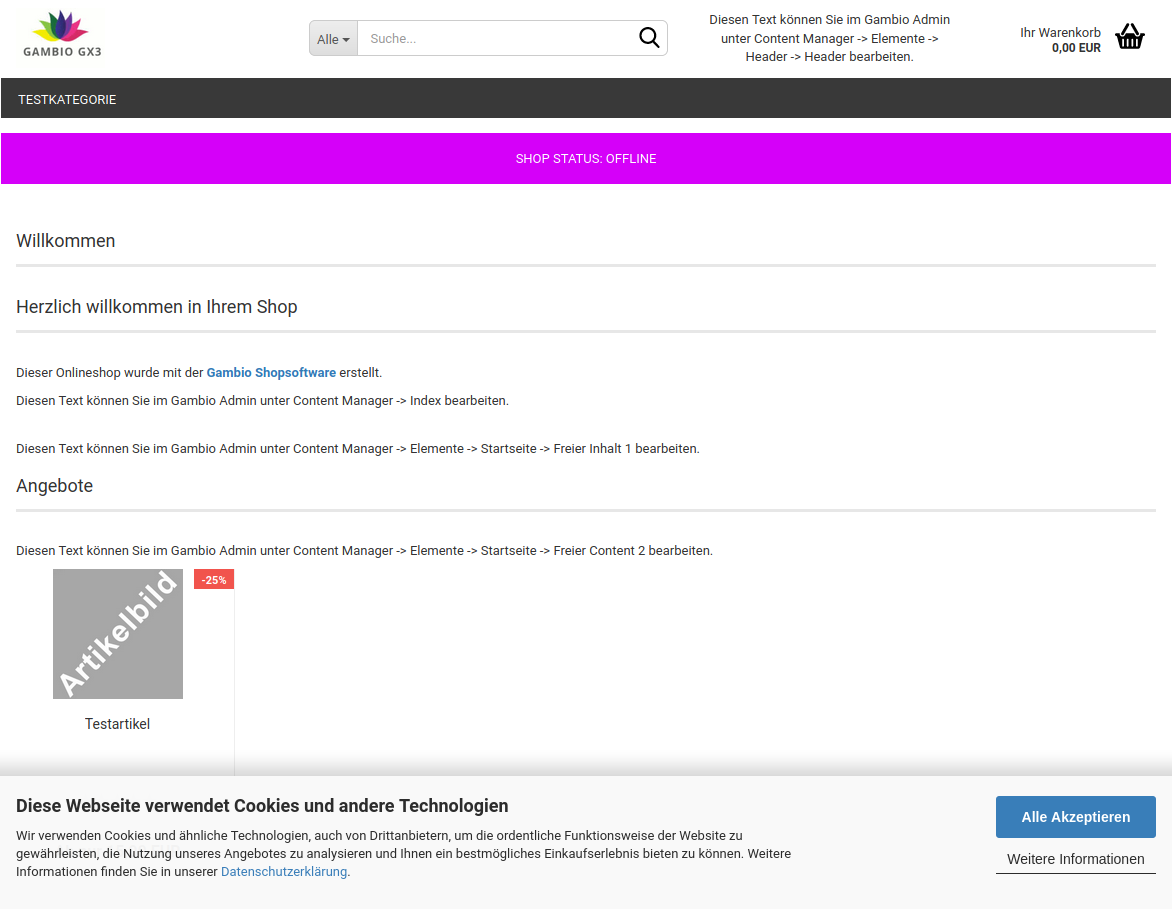Viewport: 1172px width, 909px height.
Task: Click the header text about Gambio Admin
Action: tap(829, 38)
